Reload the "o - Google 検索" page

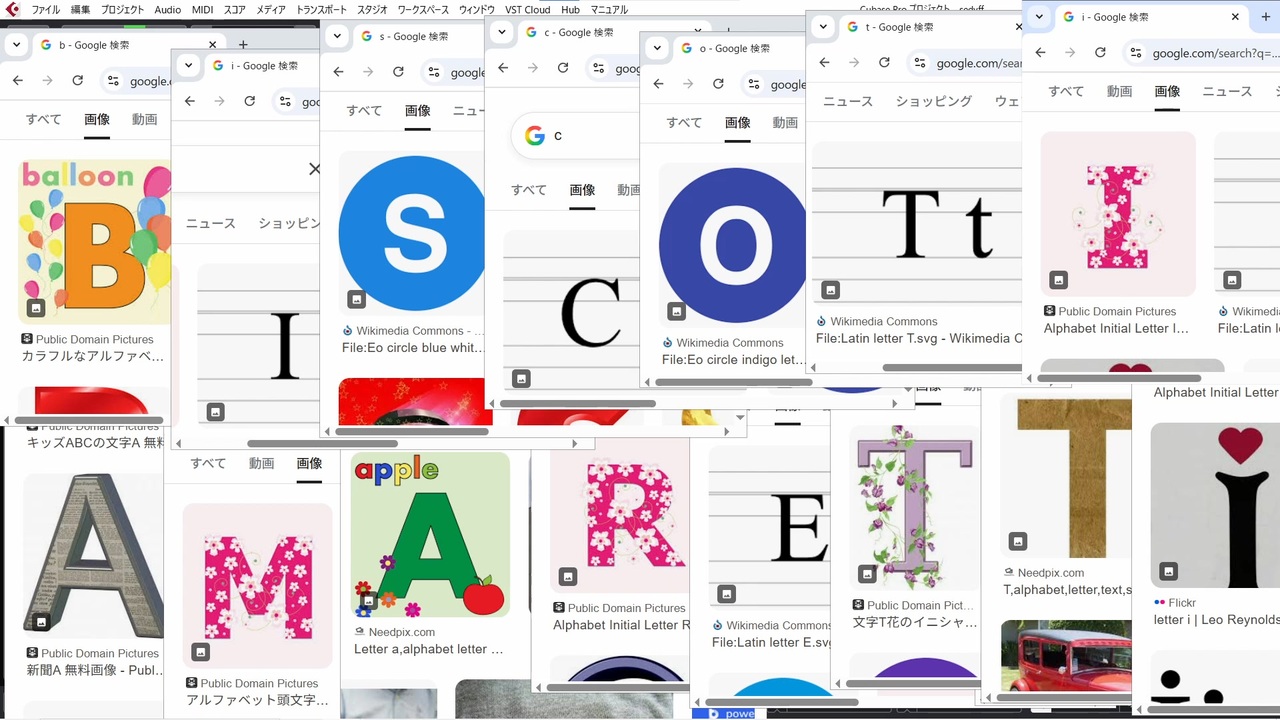pyautogui.click(x=718, y=83)
